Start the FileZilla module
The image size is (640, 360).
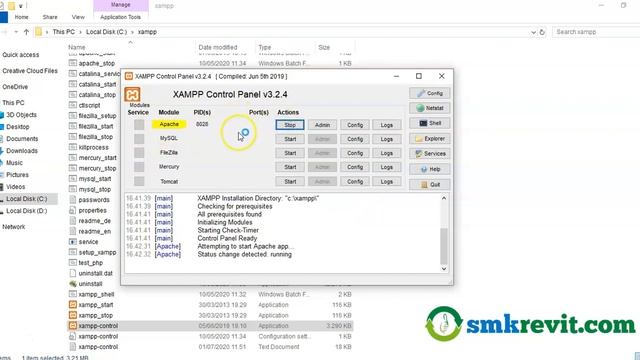(x=290, y=153)
